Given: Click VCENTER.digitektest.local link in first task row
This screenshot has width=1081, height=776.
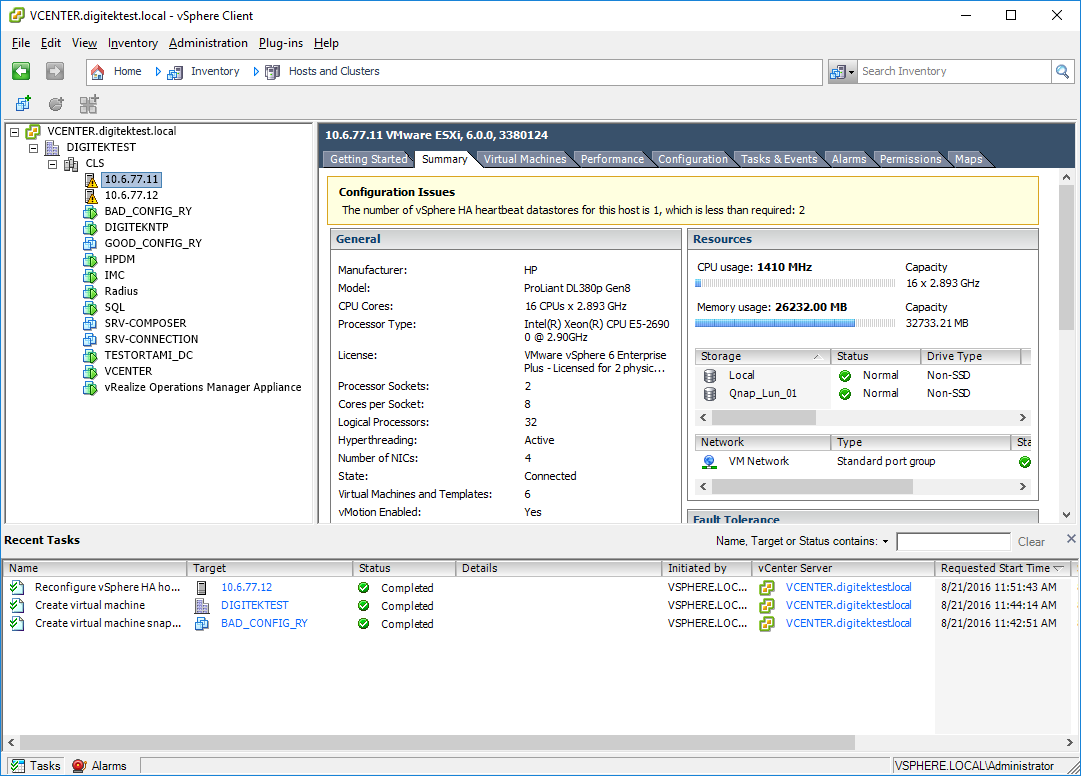Looking at the screenshot, I should 848,588.
